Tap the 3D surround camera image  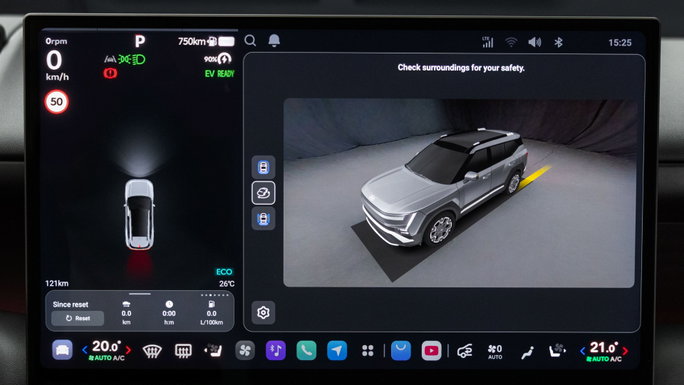[459, 193]
